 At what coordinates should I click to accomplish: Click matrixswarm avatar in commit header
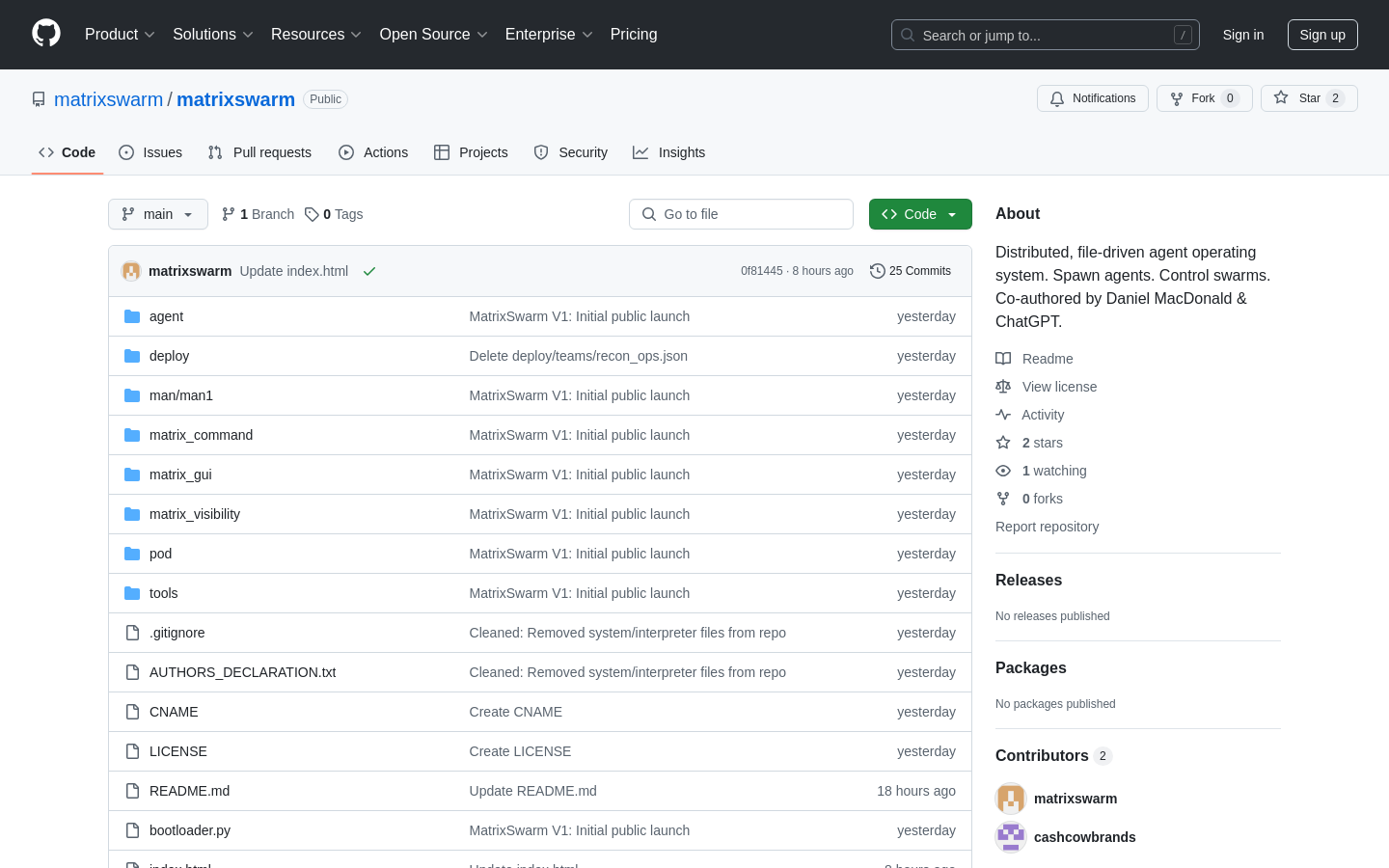coord(131,271)
